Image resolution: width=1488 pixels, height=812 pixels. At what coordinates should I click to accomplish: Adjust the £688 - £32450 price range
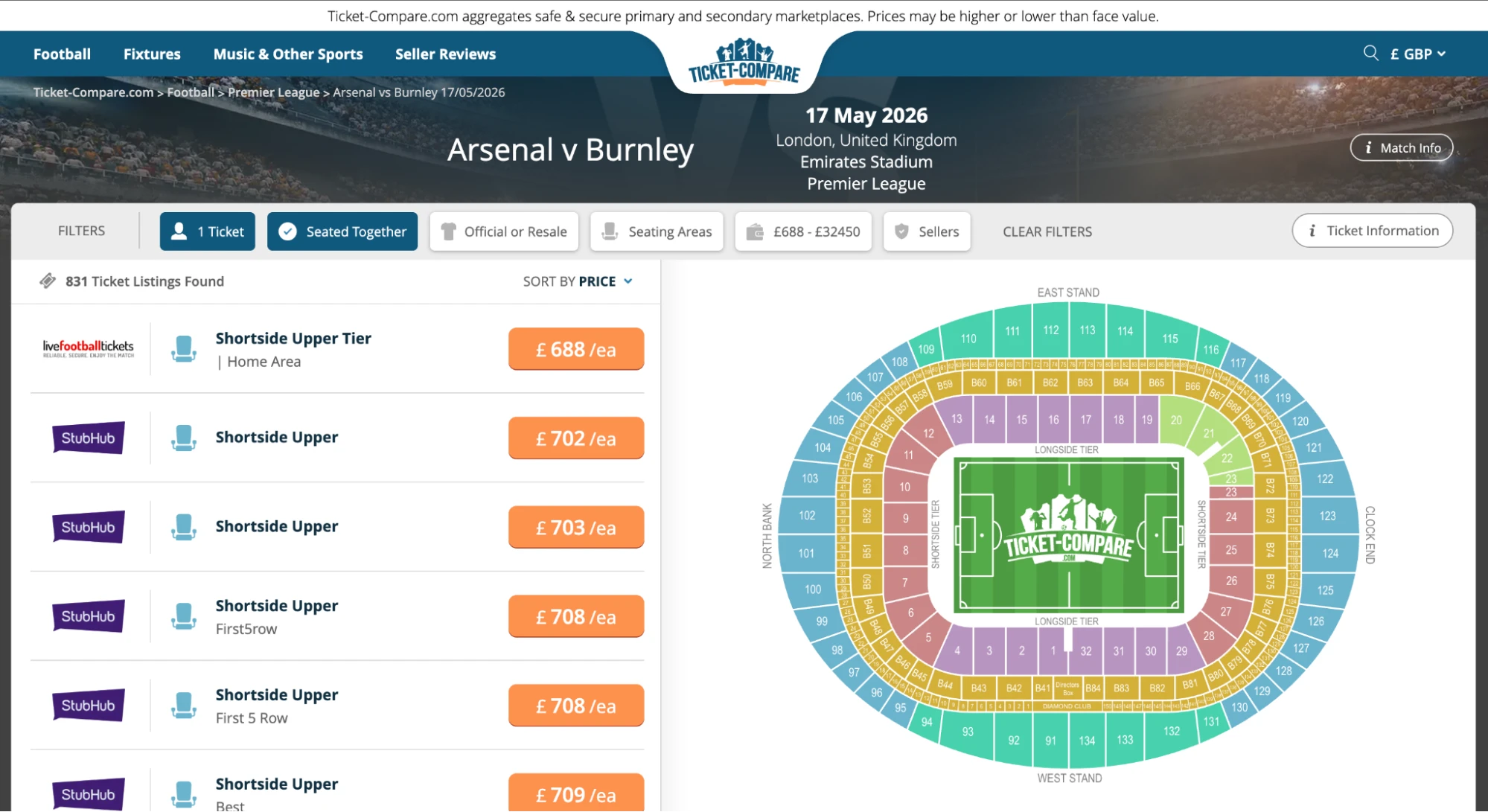click(803, 231)
